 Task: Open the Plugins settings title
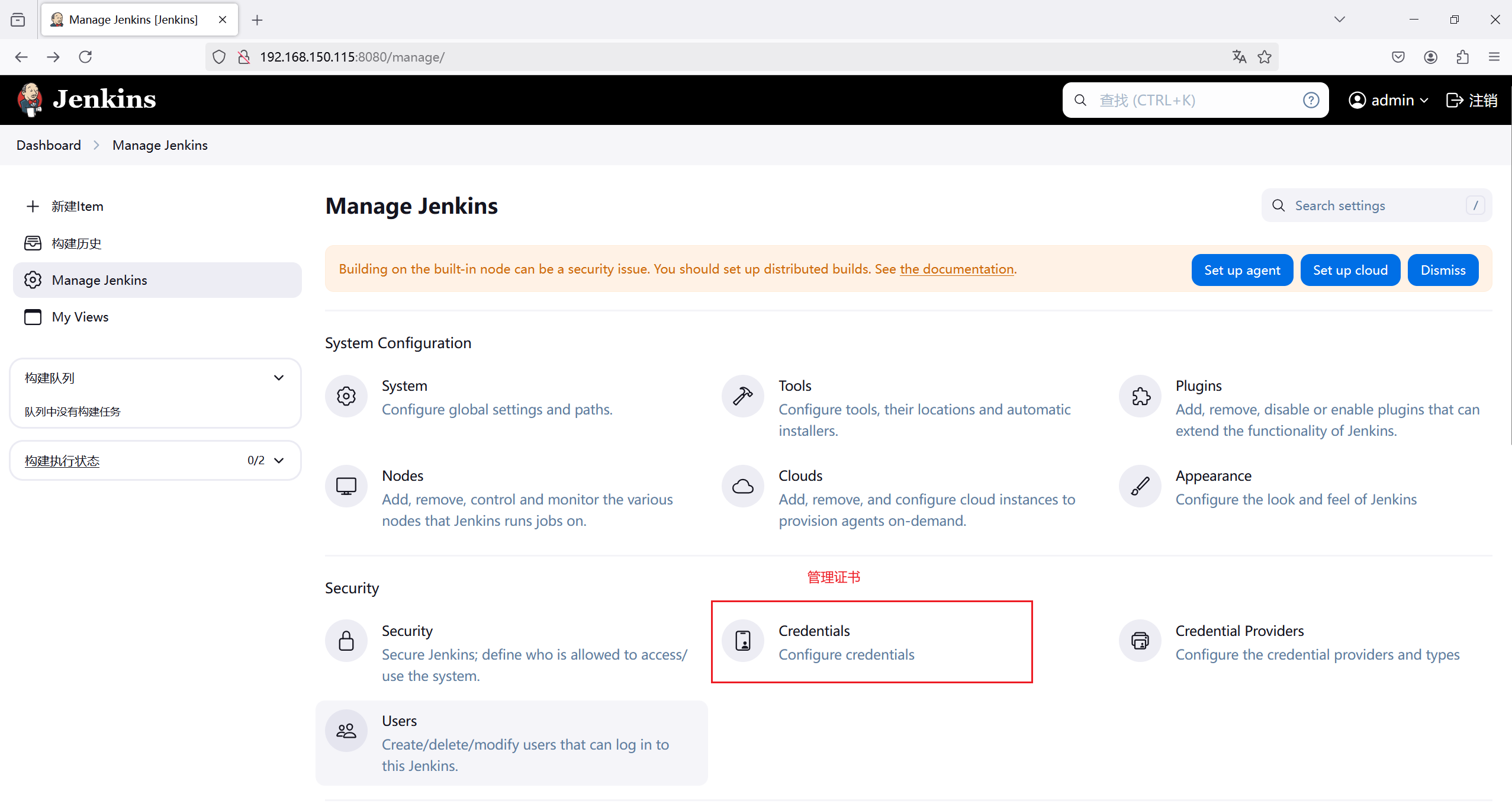(1198, 385)
